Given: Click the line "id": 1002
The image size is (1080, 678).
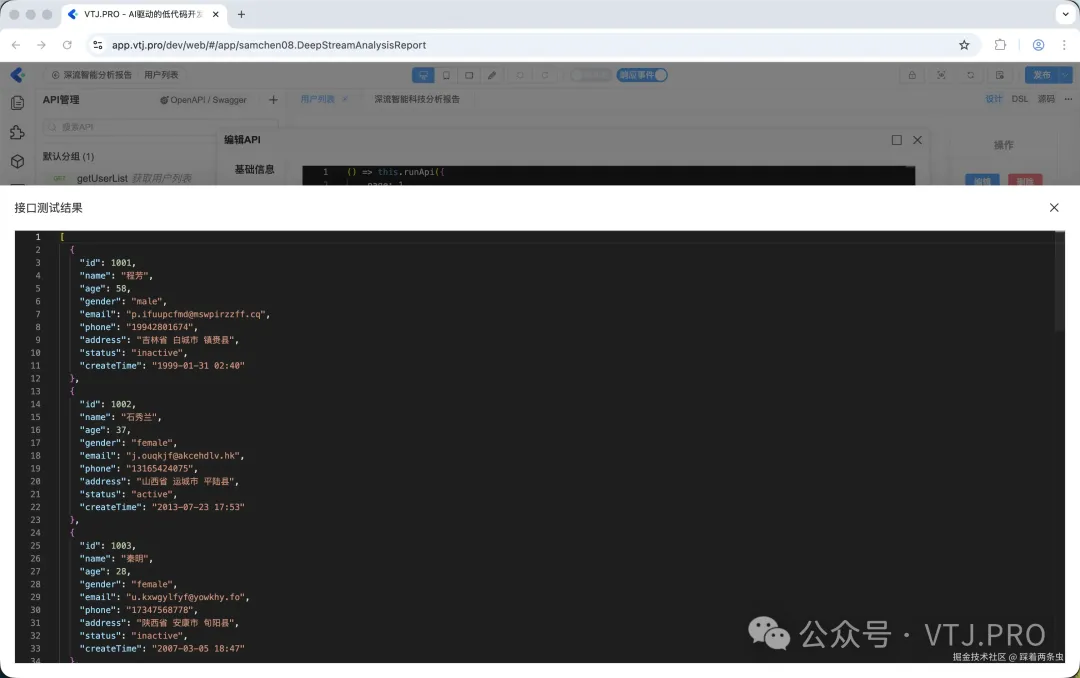Looking at the screenshot, I should click(x=107, y=404).
